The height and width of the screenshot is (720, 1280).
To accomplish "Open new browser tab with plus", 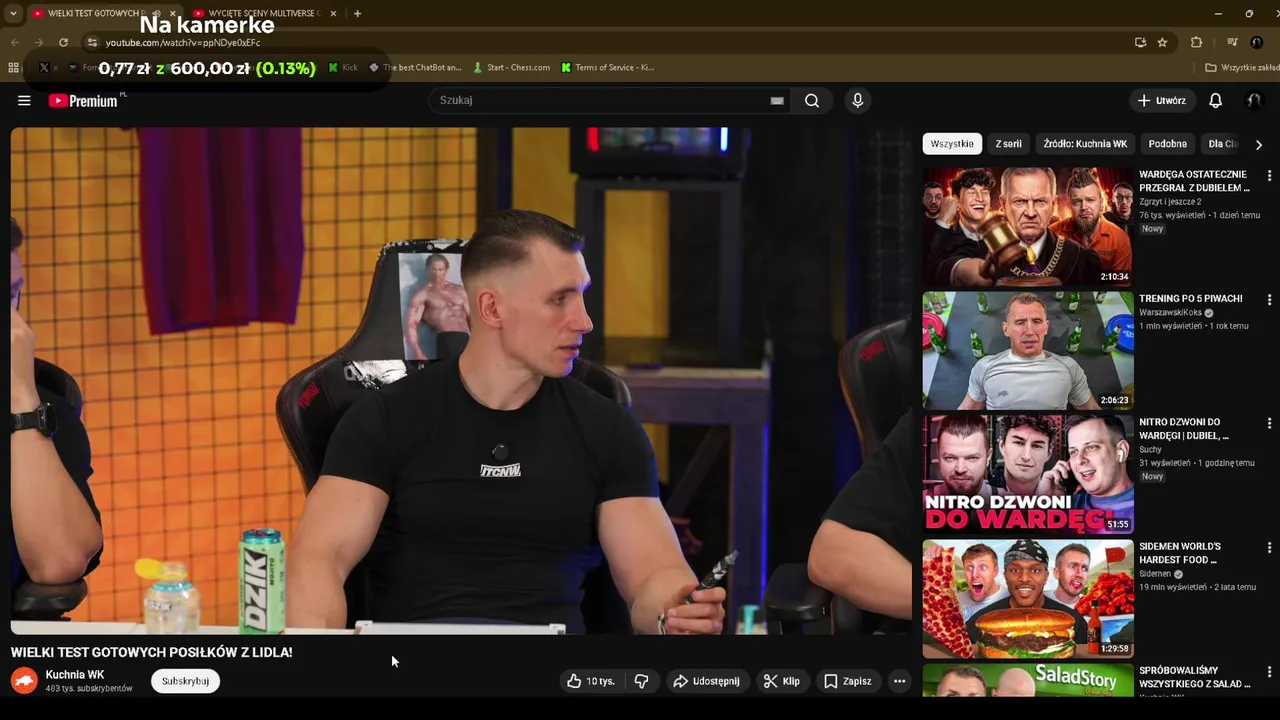I will [x=357, y=13].
